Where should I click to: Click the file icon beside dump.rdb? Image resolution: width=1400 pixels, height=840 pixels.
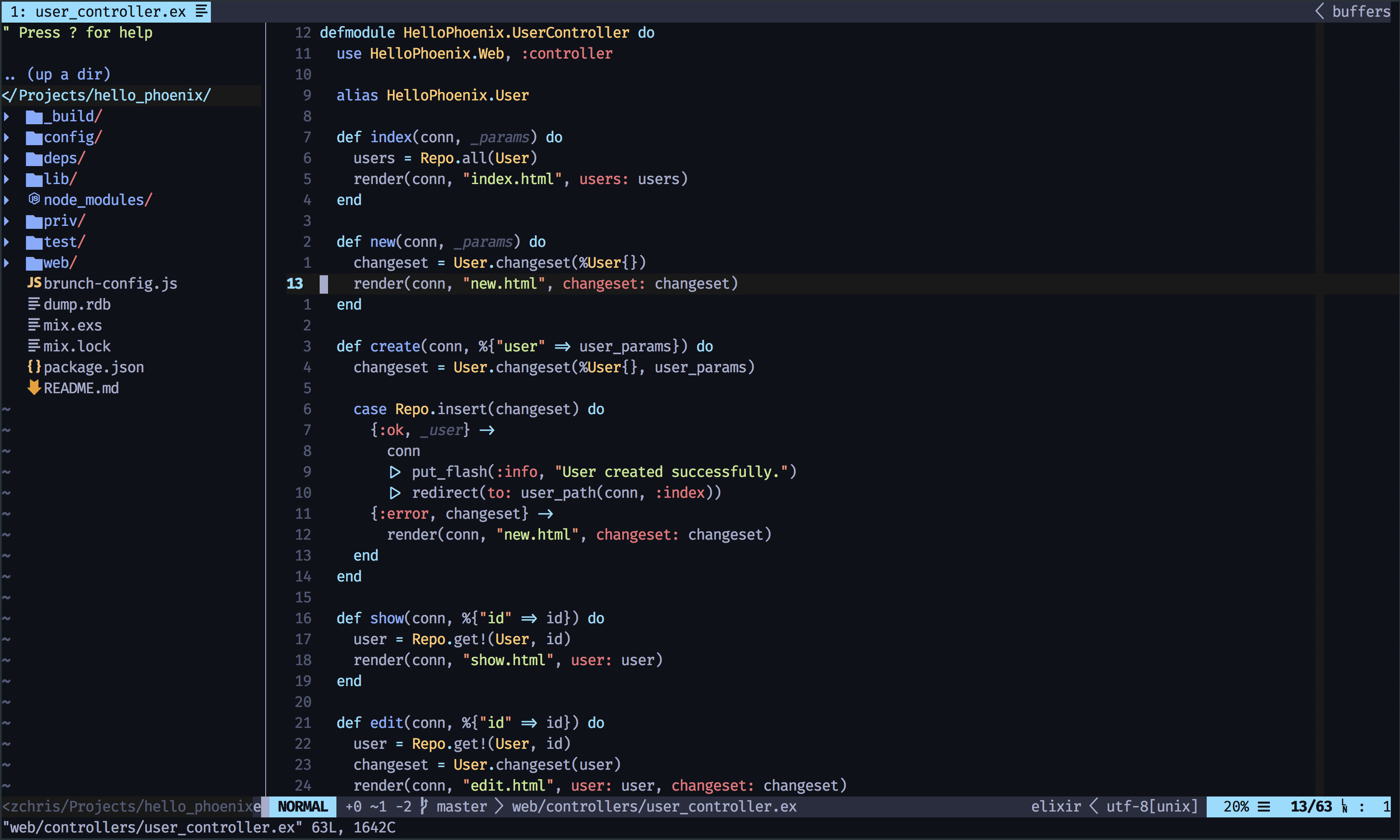pos(35,305)
